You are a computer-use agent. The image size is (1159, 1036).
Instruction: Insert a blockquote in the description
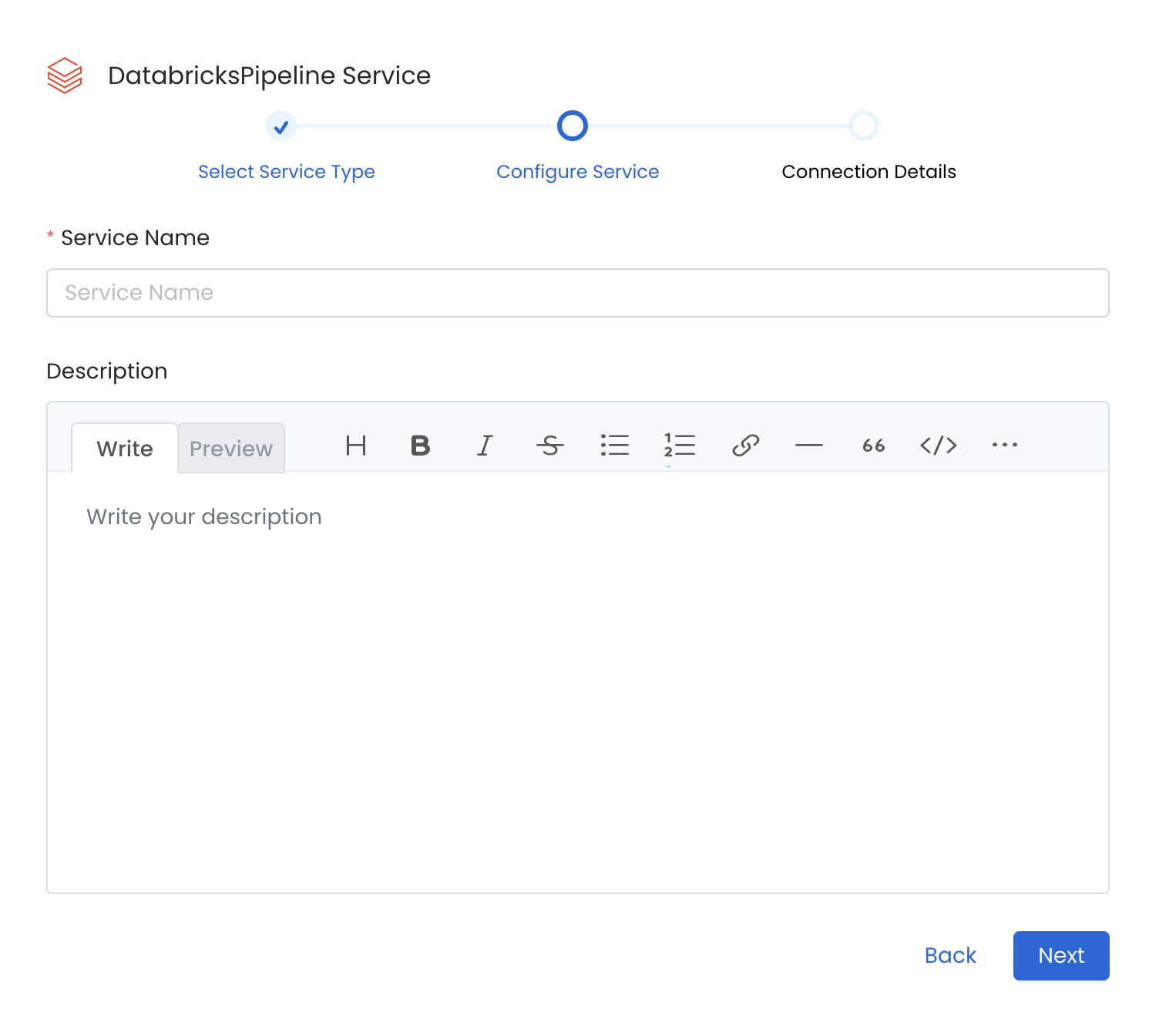(x=872, y=446)
